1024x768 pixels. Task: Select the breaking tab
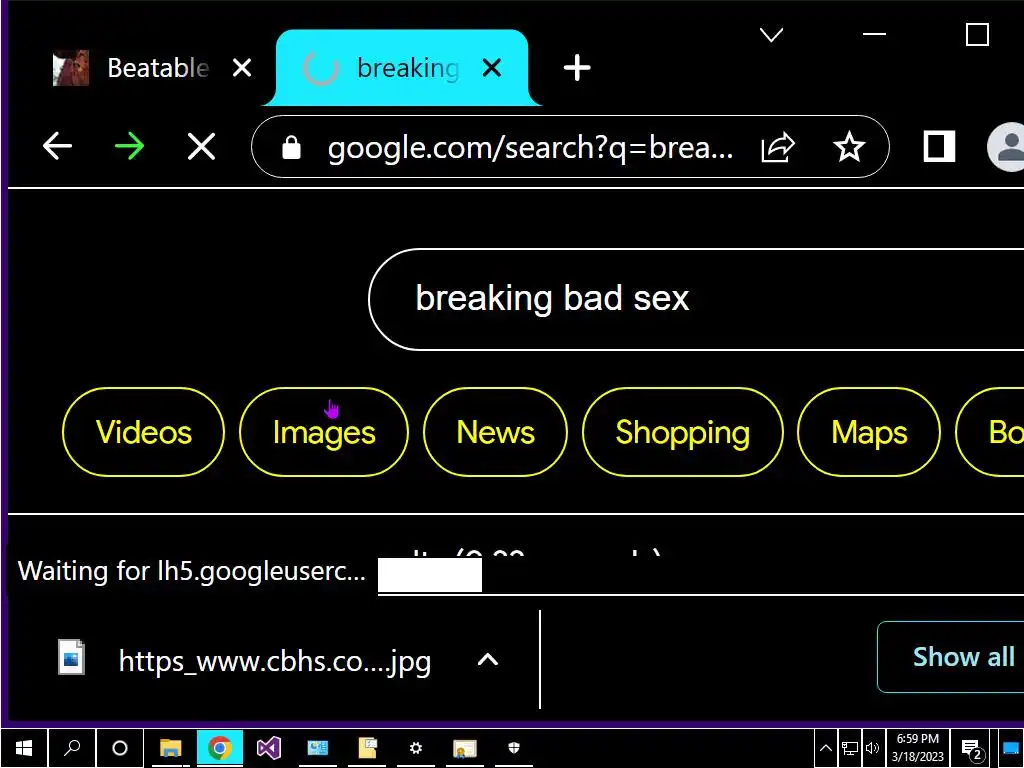click(402, 68)
